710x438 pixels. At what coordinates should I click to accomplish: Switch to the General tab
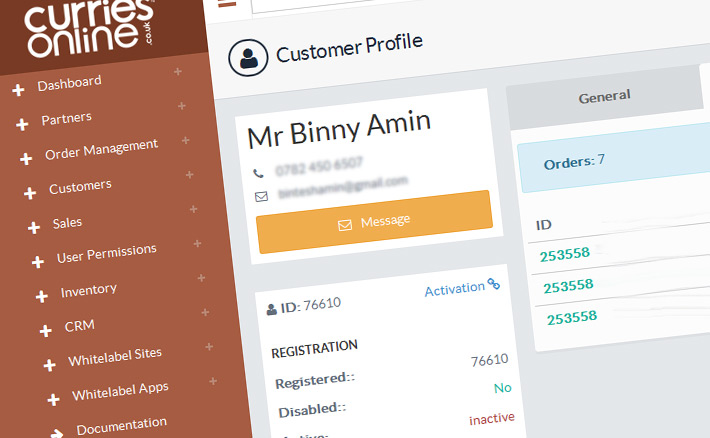point(604,96)
